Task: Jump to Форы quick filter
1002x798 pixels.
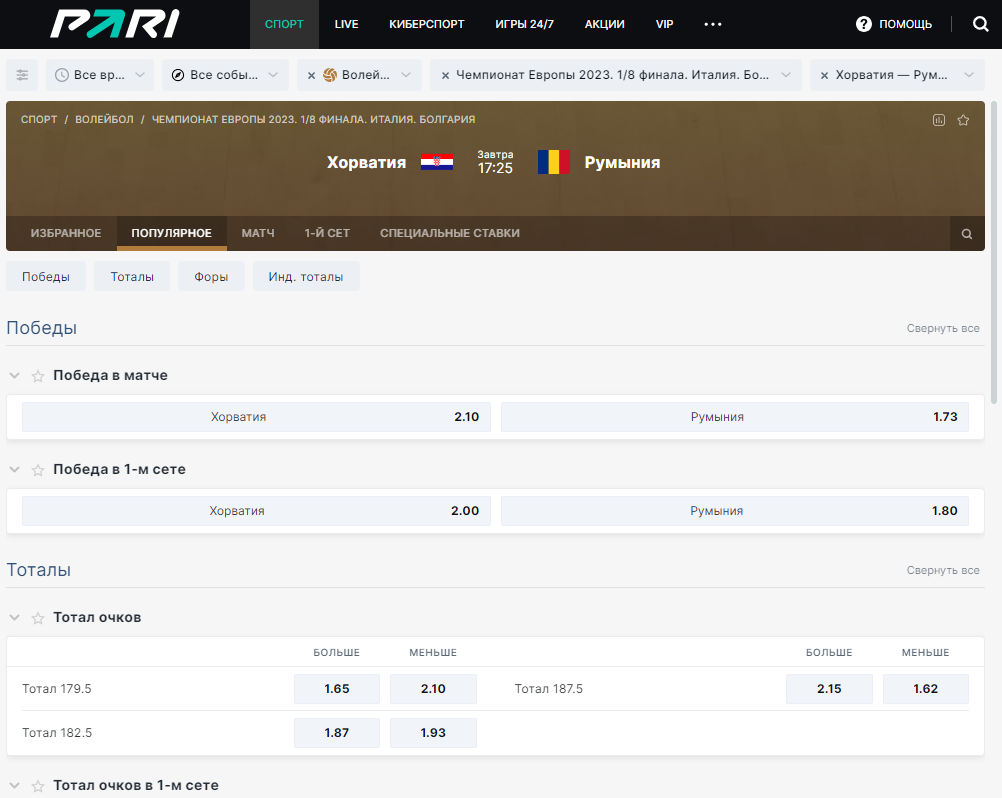Action: [212, 277]
